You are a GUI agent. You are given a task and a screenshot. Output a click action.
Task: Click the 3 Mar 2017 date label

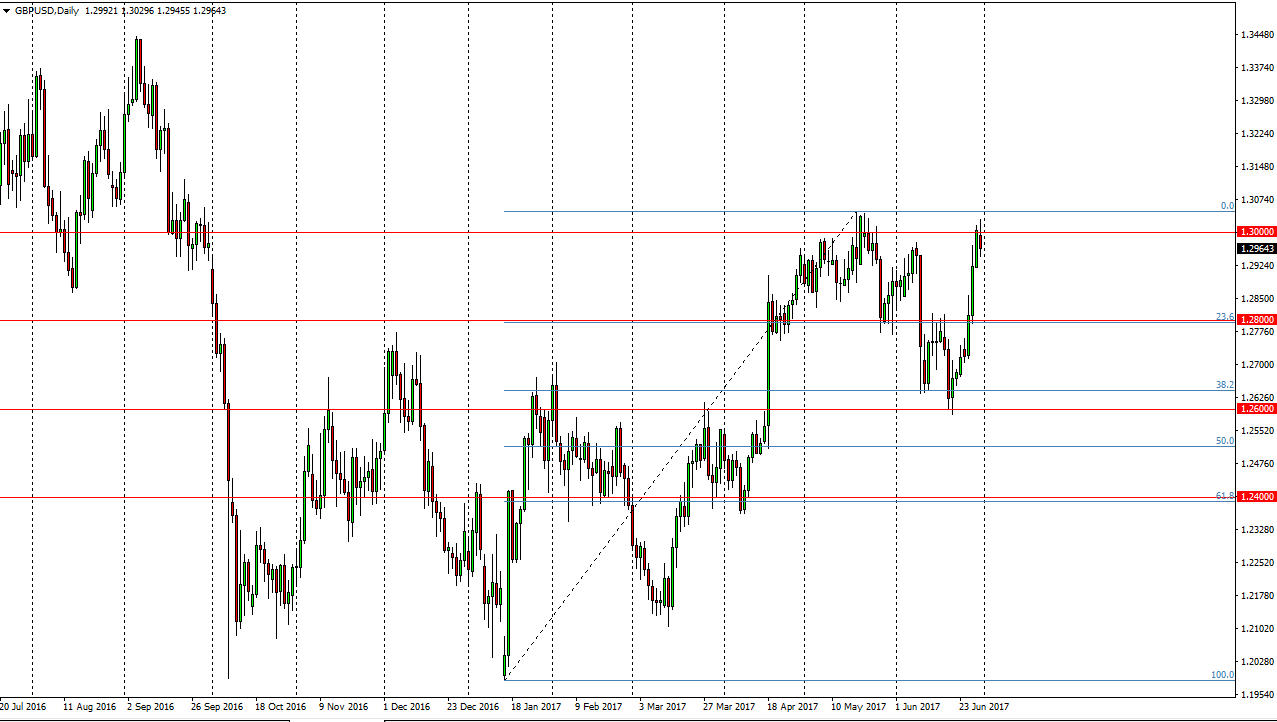tap(664, 707)
